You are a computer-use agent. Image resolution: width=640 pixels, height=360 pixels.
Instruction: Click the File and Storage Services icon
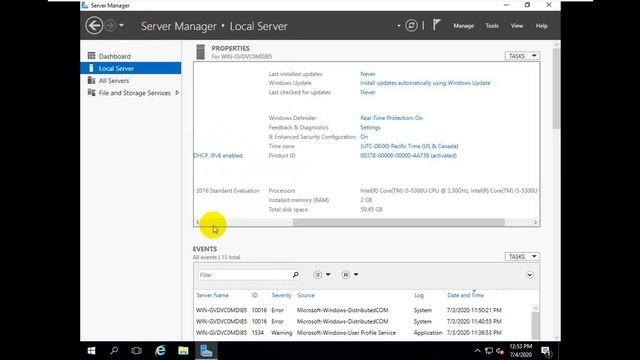click(x=91, y=92)
